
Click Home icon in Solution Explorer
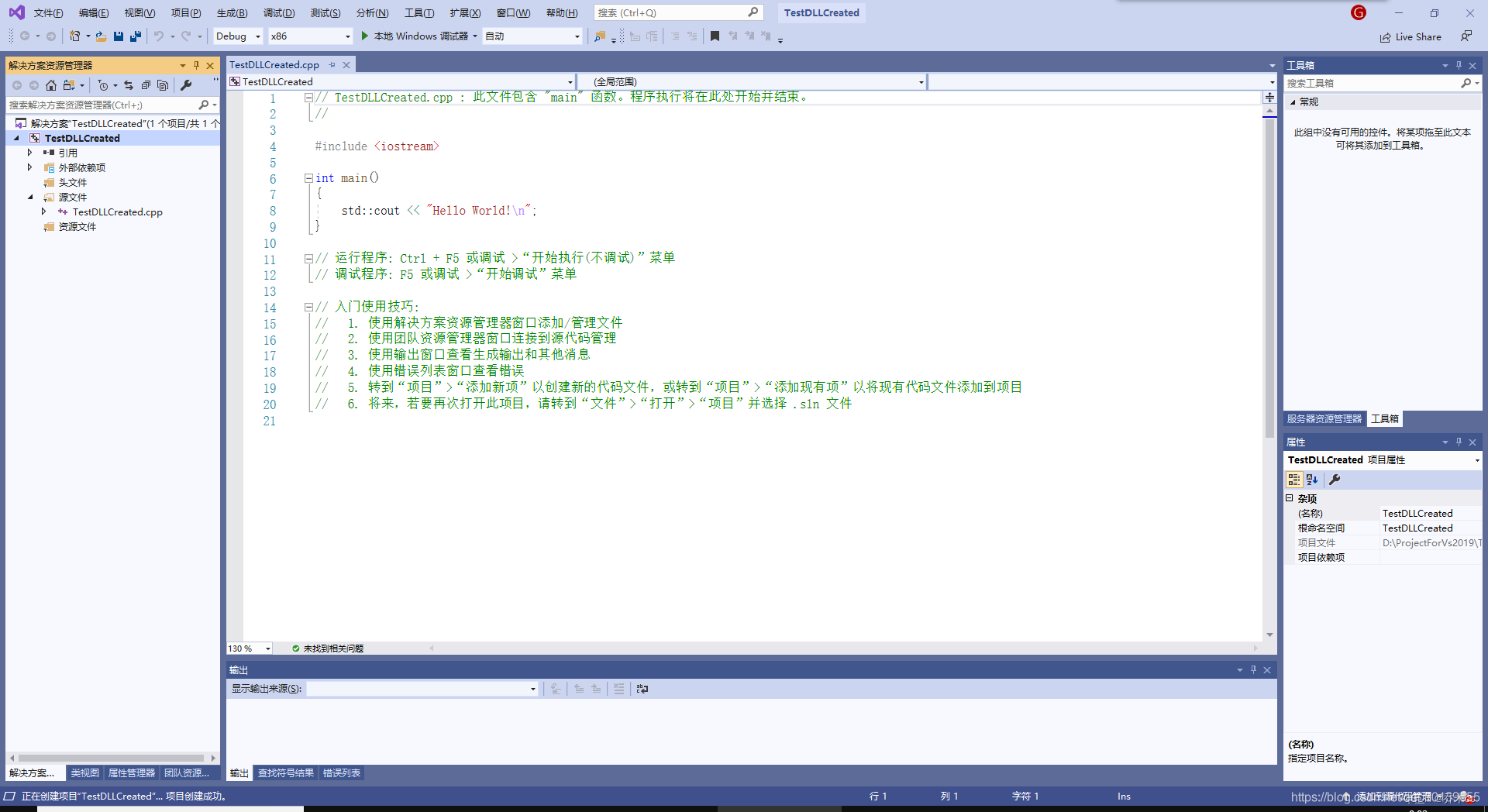coord(51,85)
